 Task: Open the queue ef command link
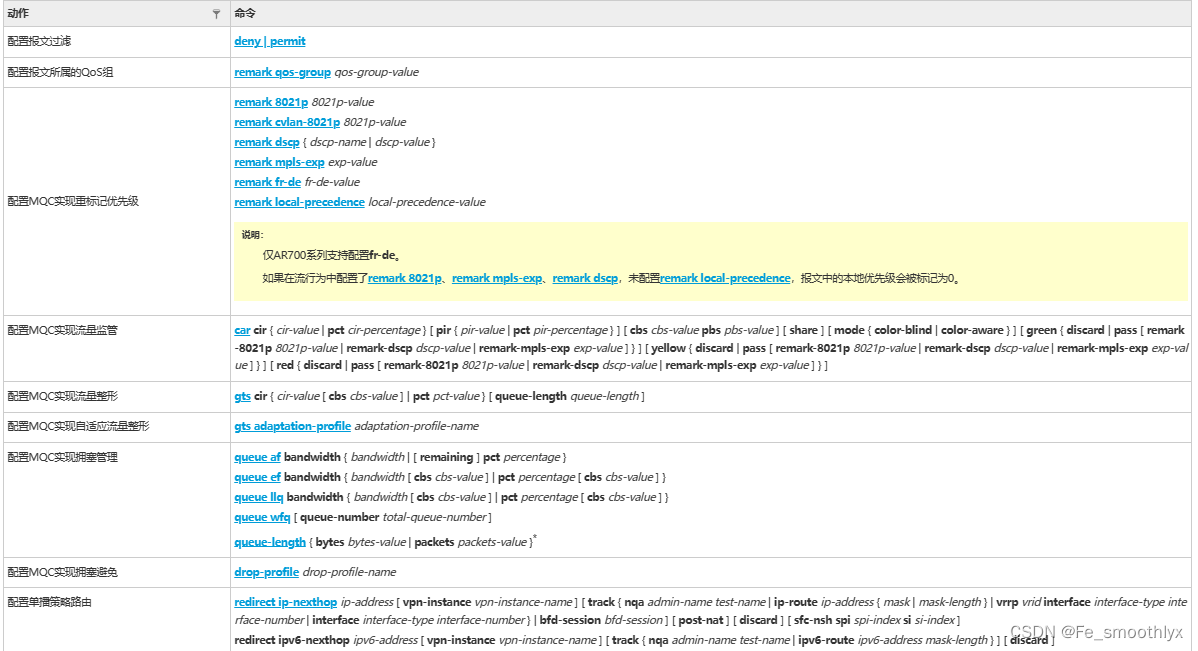click(257, 477)
